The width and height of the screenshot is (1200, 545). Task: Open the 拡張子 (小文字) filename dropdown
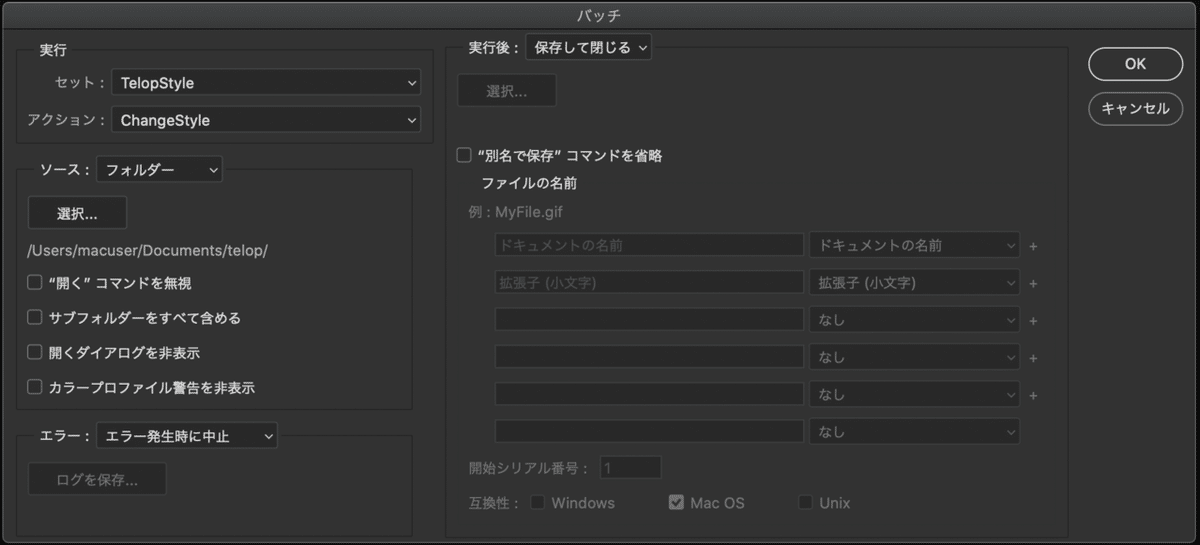point(914,283)
